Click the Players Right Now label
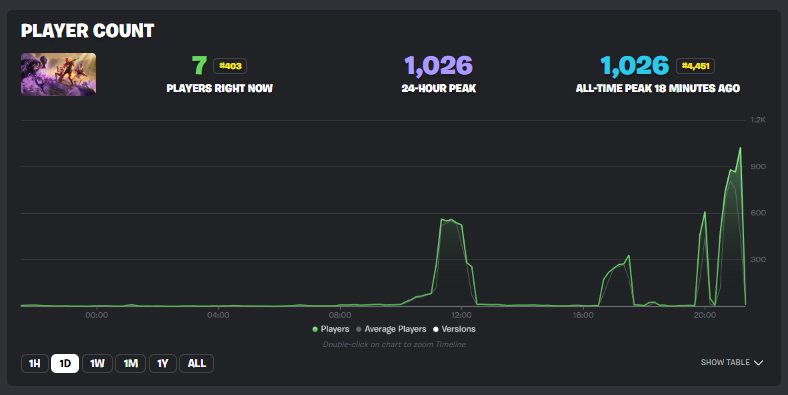This screenshot has height=395, width=788. 220,88
